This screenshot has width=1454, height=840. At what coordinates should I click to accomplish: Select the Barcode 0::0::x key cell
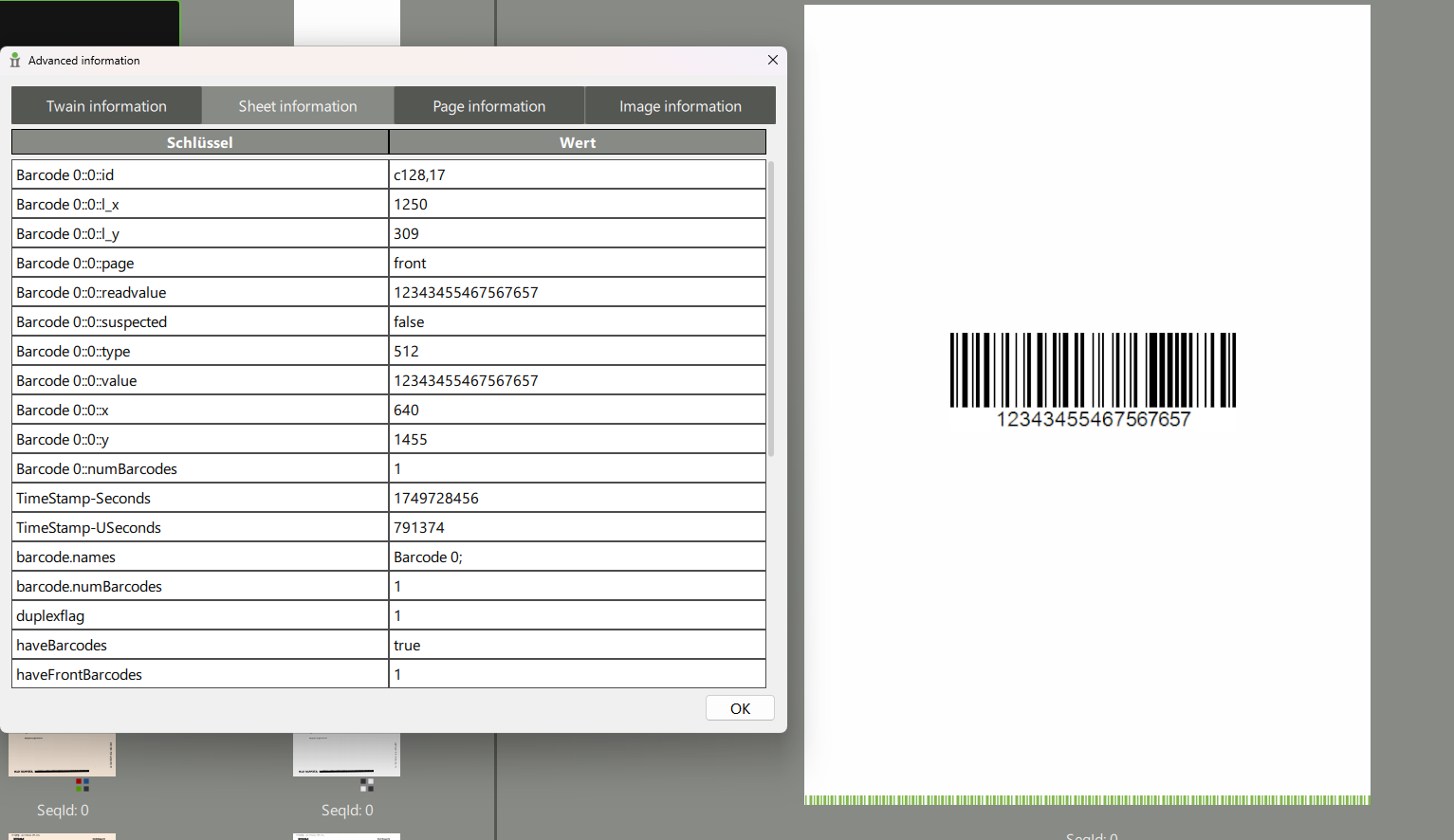(x=200, y=410)
